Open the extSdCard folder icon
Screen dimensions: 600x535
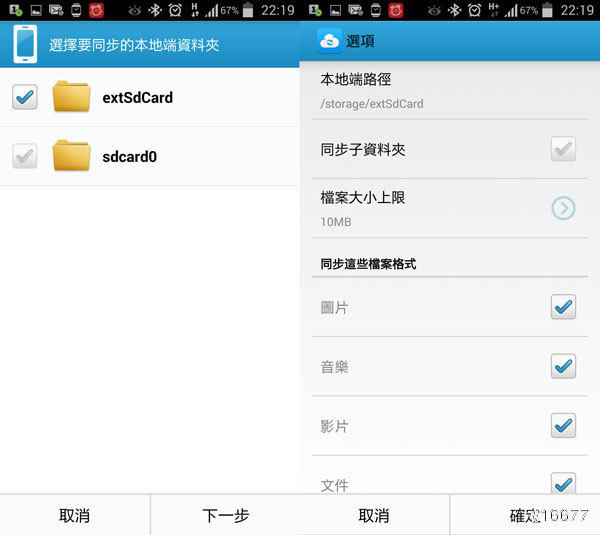click(x=72, y=96)
